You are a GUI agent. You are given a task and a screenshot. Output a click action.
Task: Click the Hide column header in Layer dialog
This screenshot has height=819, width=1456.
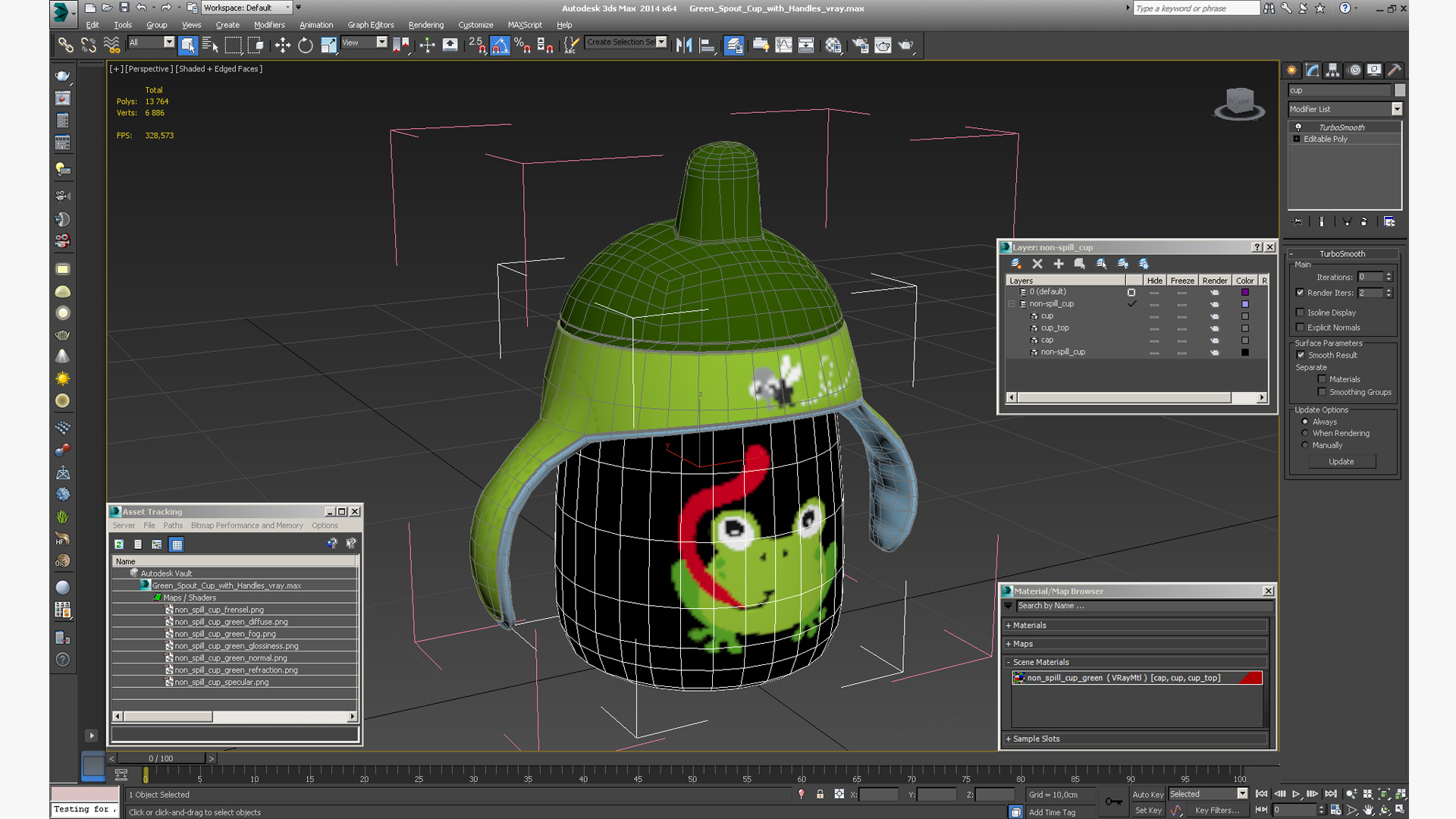pos(1154,281)
